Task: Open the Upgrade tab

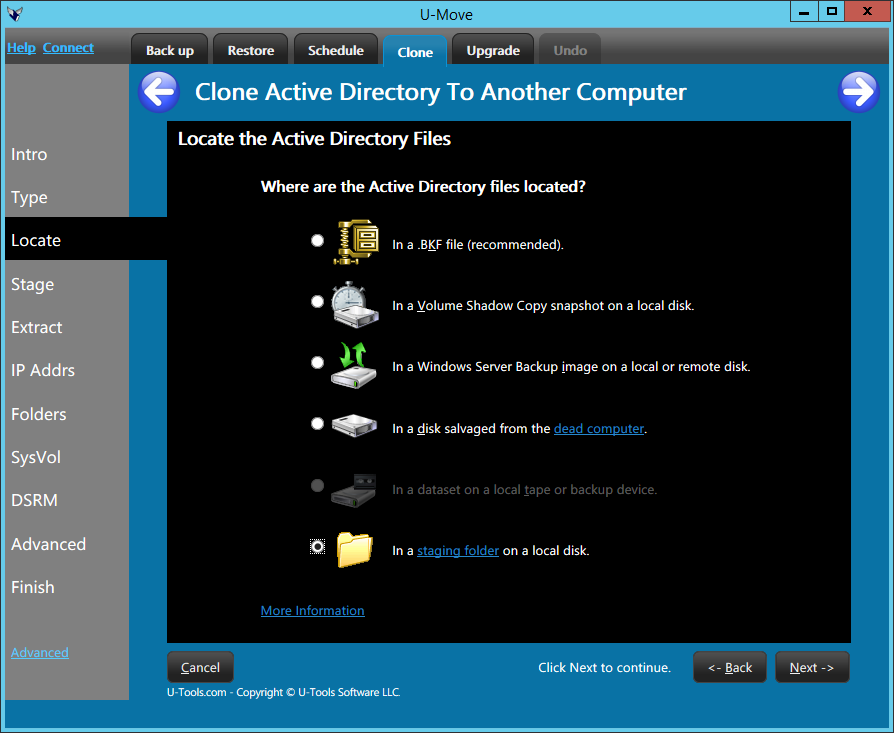Action: (493, 50)
